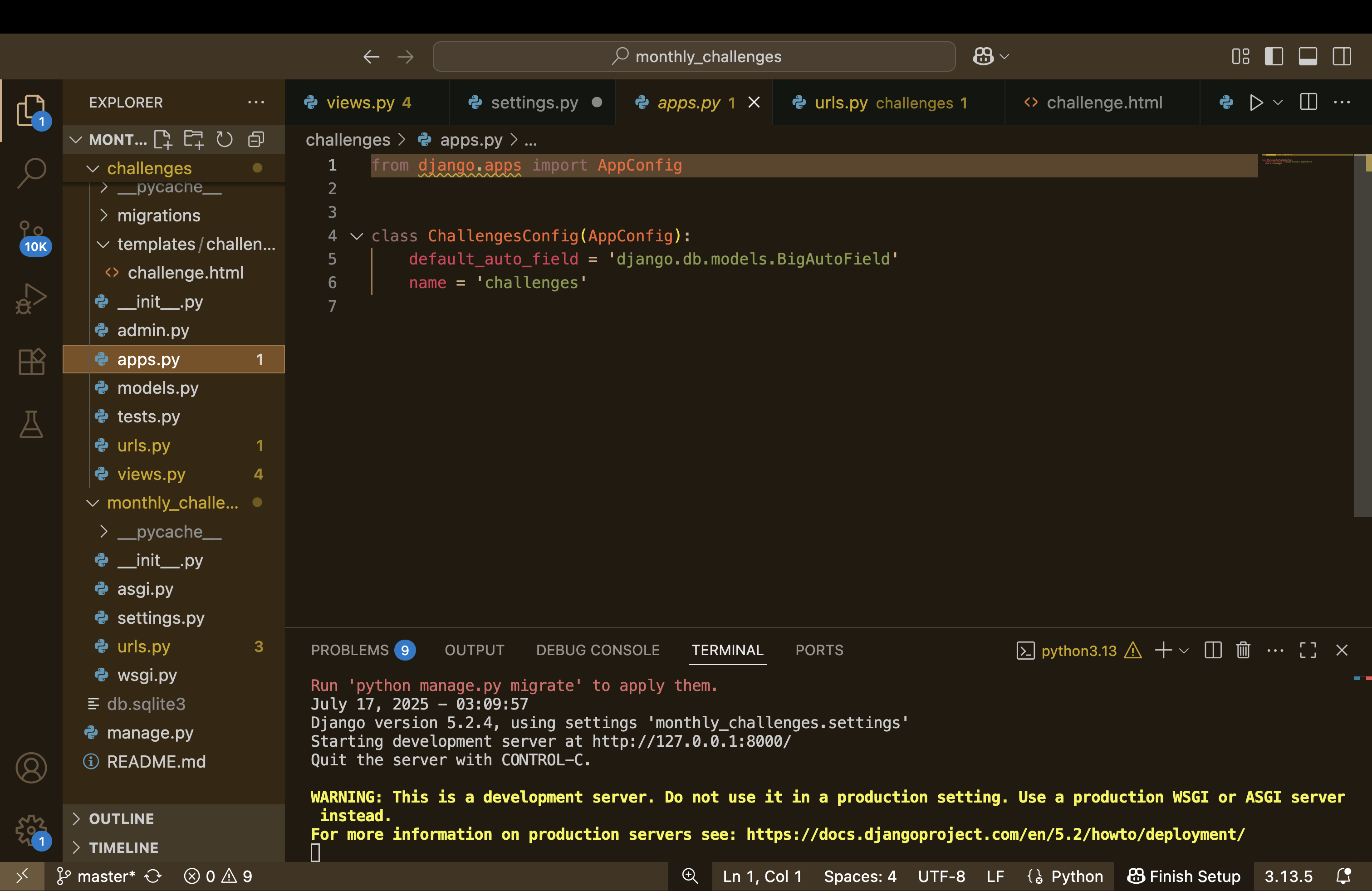Open the Copilot dropdown chevron
The image size is (1372, 891).
pyautogui.click(x=1004, y=56)
